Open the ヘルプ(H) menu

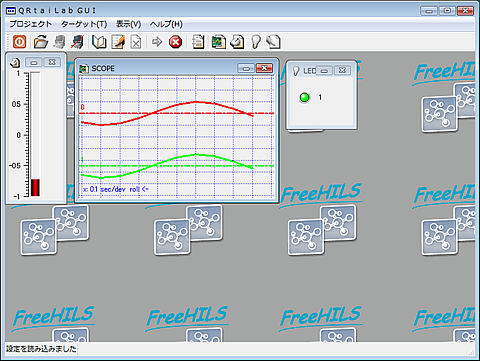point(166,24)
